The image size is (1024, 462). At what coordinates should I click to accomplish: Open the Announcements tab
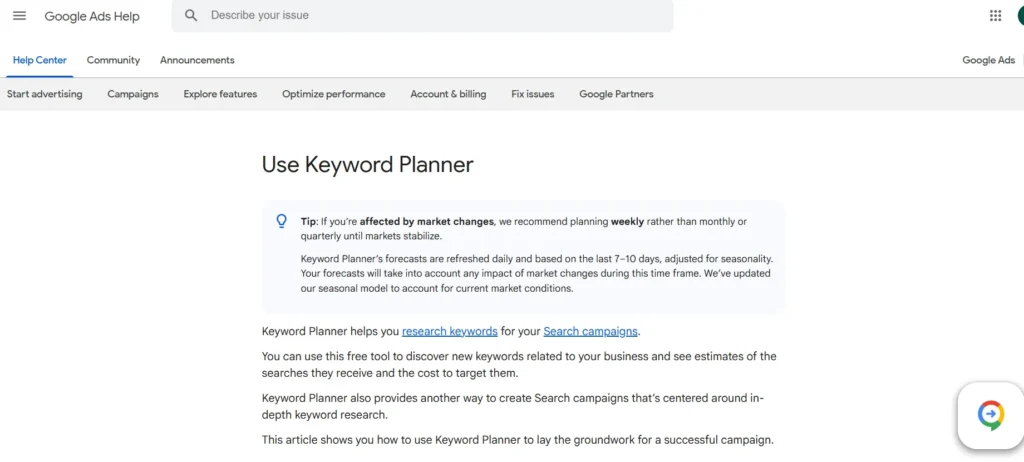point(197,60)
